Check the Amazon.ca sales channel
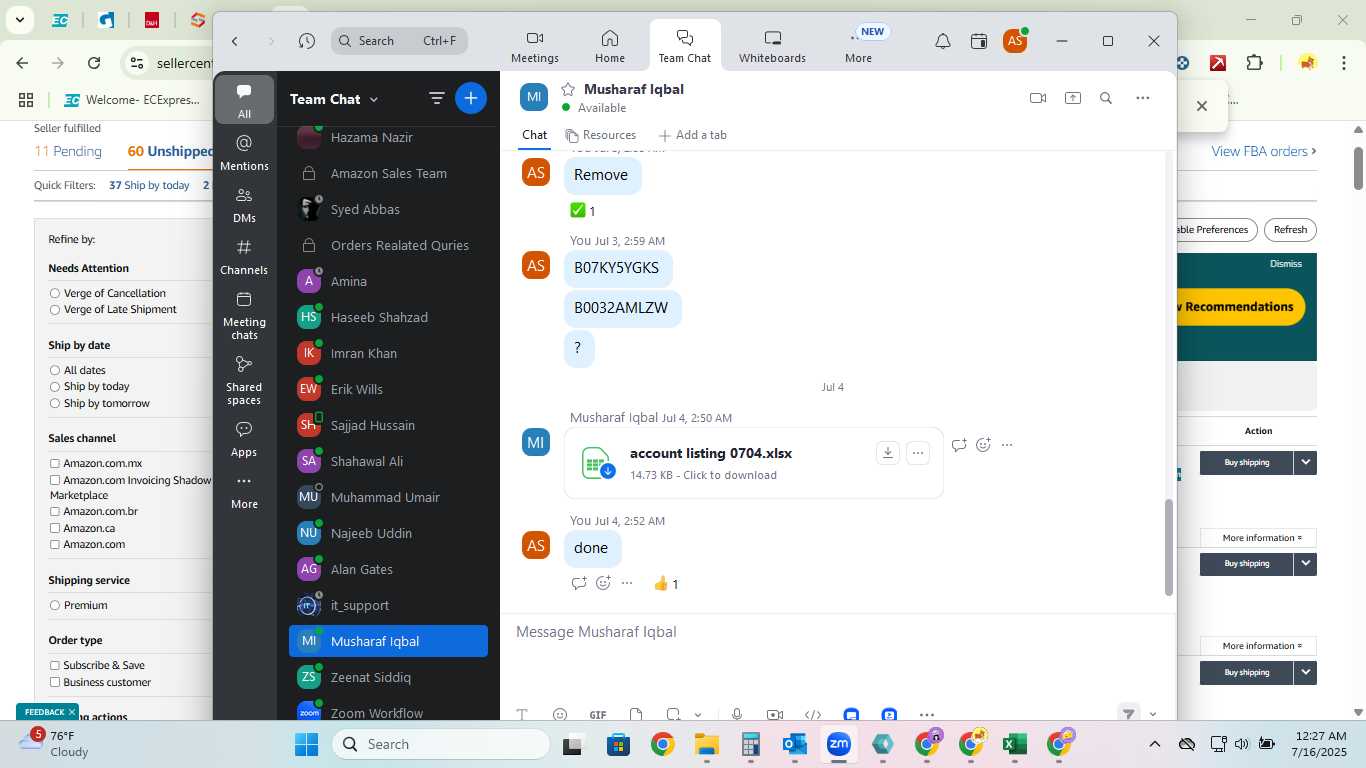The height and width of the screenshot is (768, 1366). 55,528
